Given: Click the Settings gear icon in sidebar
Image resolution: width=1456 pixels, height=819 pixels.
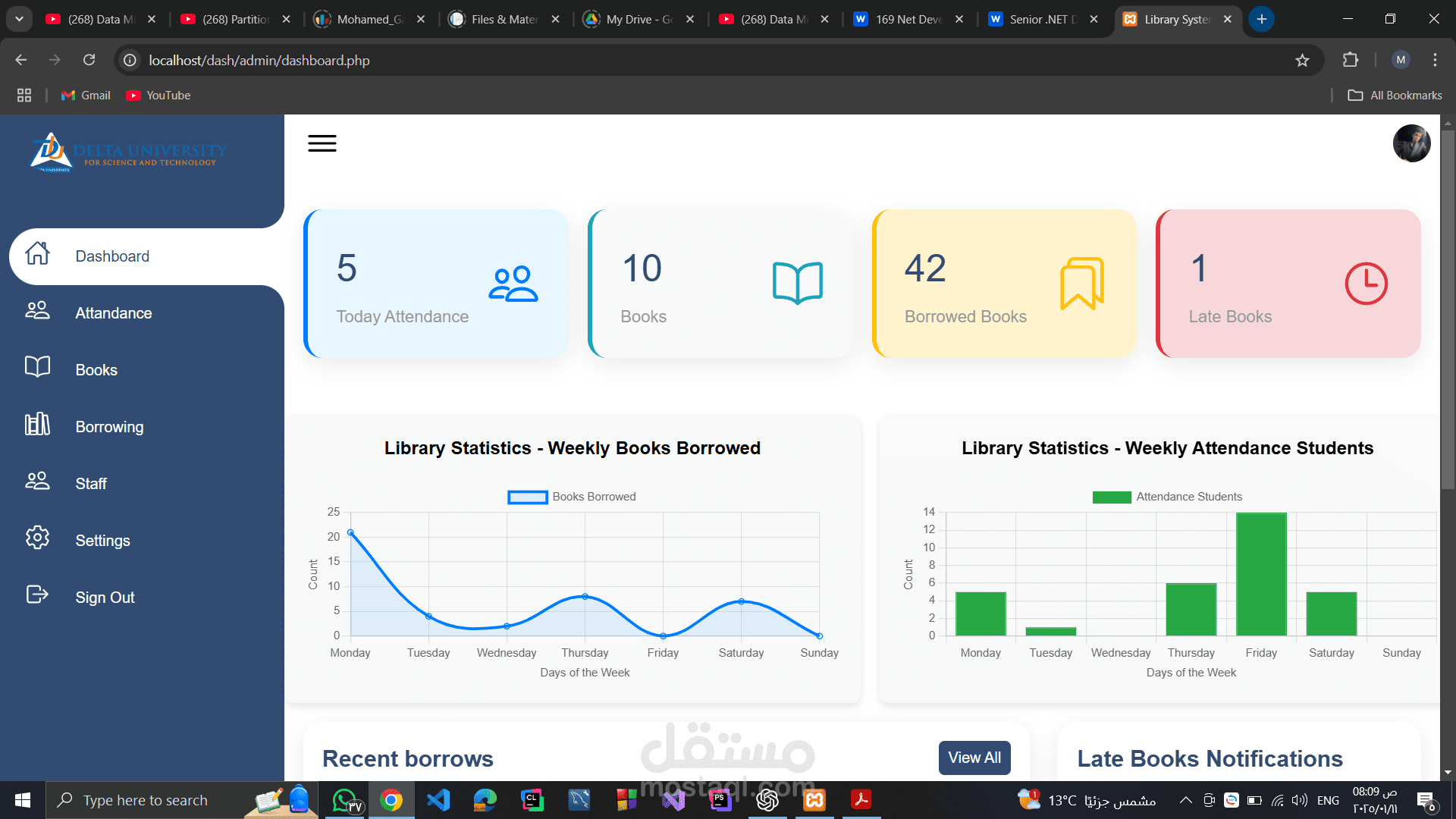Looking at the screenshot, I should tap(37, 538).
